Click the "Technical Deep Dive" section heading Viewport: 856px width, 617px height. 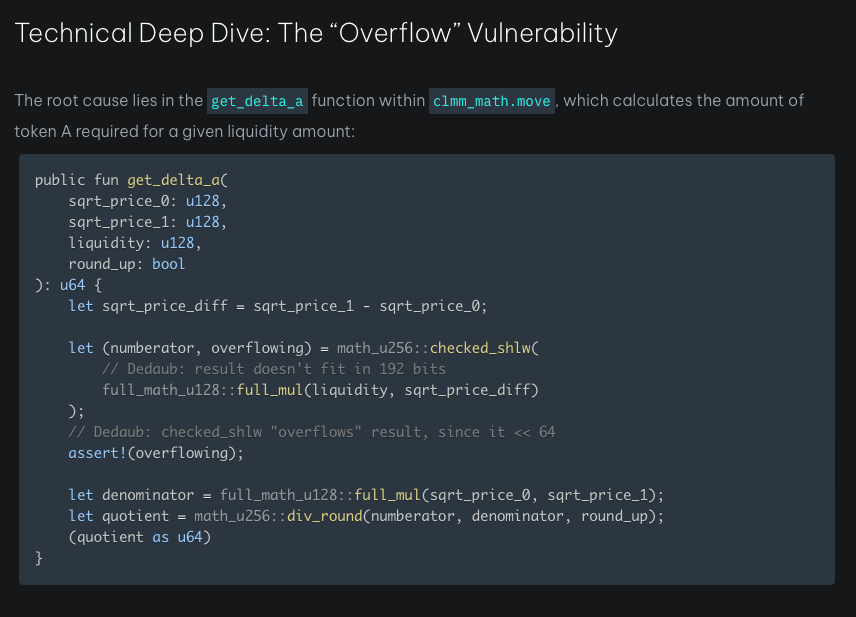(316, 33)
